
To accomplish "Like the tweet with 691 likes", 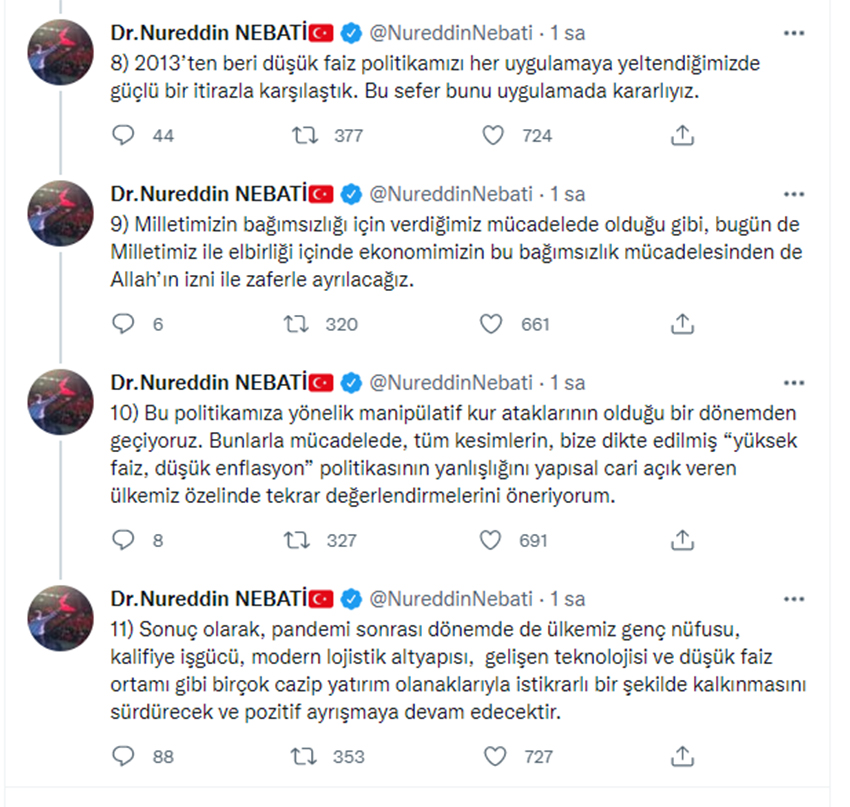I will [491, 540].
